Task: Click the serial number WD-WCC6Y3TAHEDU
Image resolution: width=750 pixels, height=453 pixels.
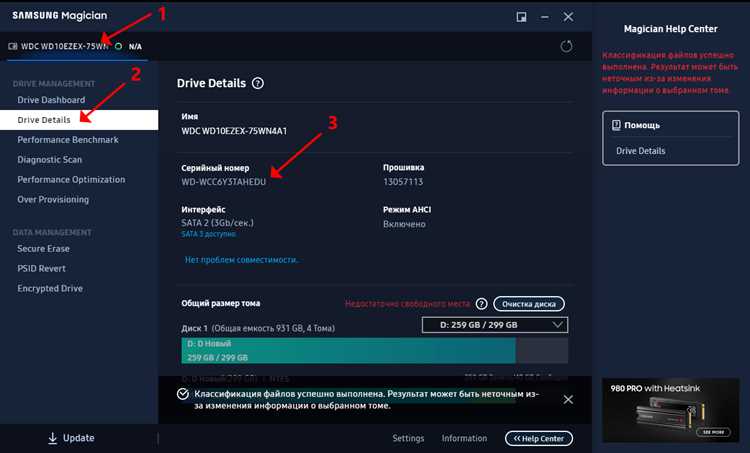Action: pos(223,182)
